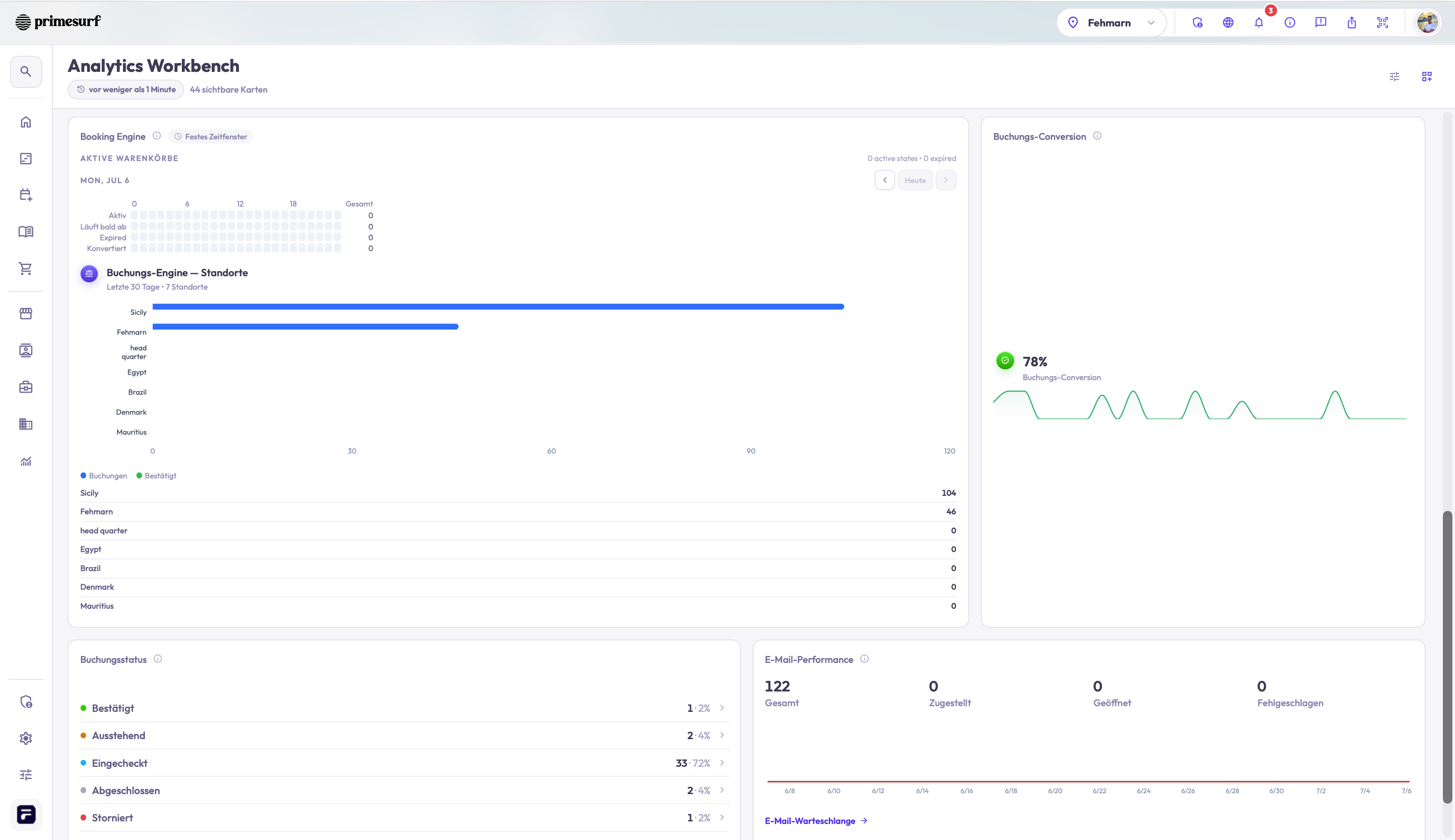Select the Denmark table row
Viewport: 1455px width, 840px height.
click(x=518, y=587)
